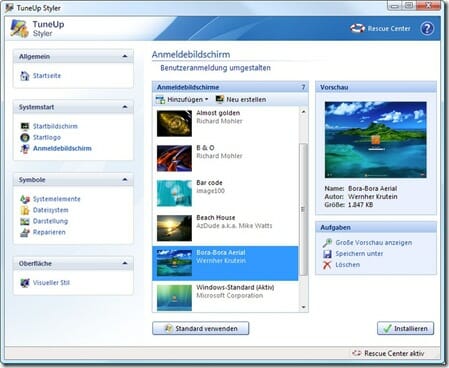Click Standard verwenden button

coord(201,328)
